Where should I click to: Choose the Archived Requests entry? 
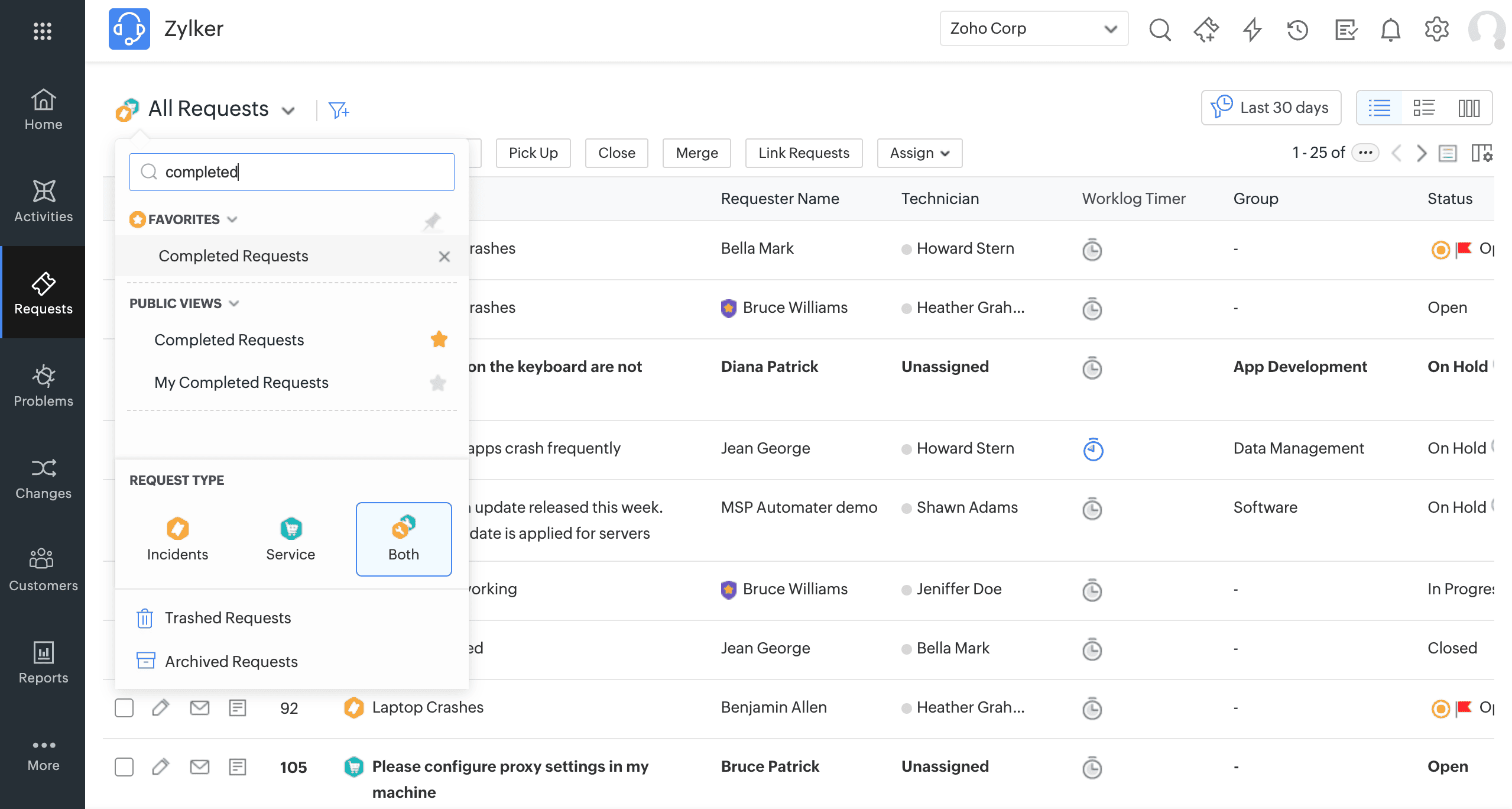231,662
